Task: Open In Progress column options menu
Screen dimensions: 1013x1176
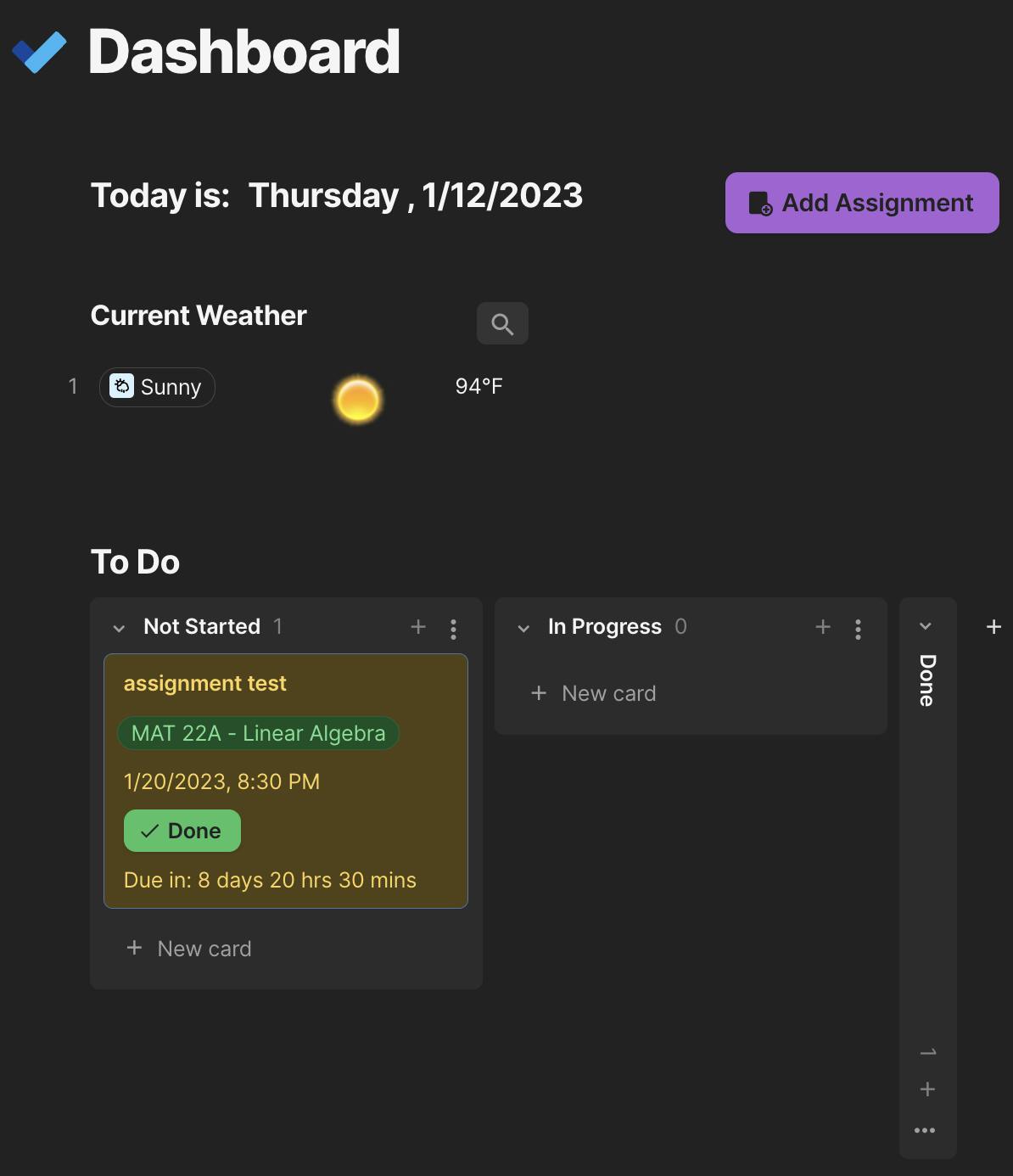Action: (858, 629)
